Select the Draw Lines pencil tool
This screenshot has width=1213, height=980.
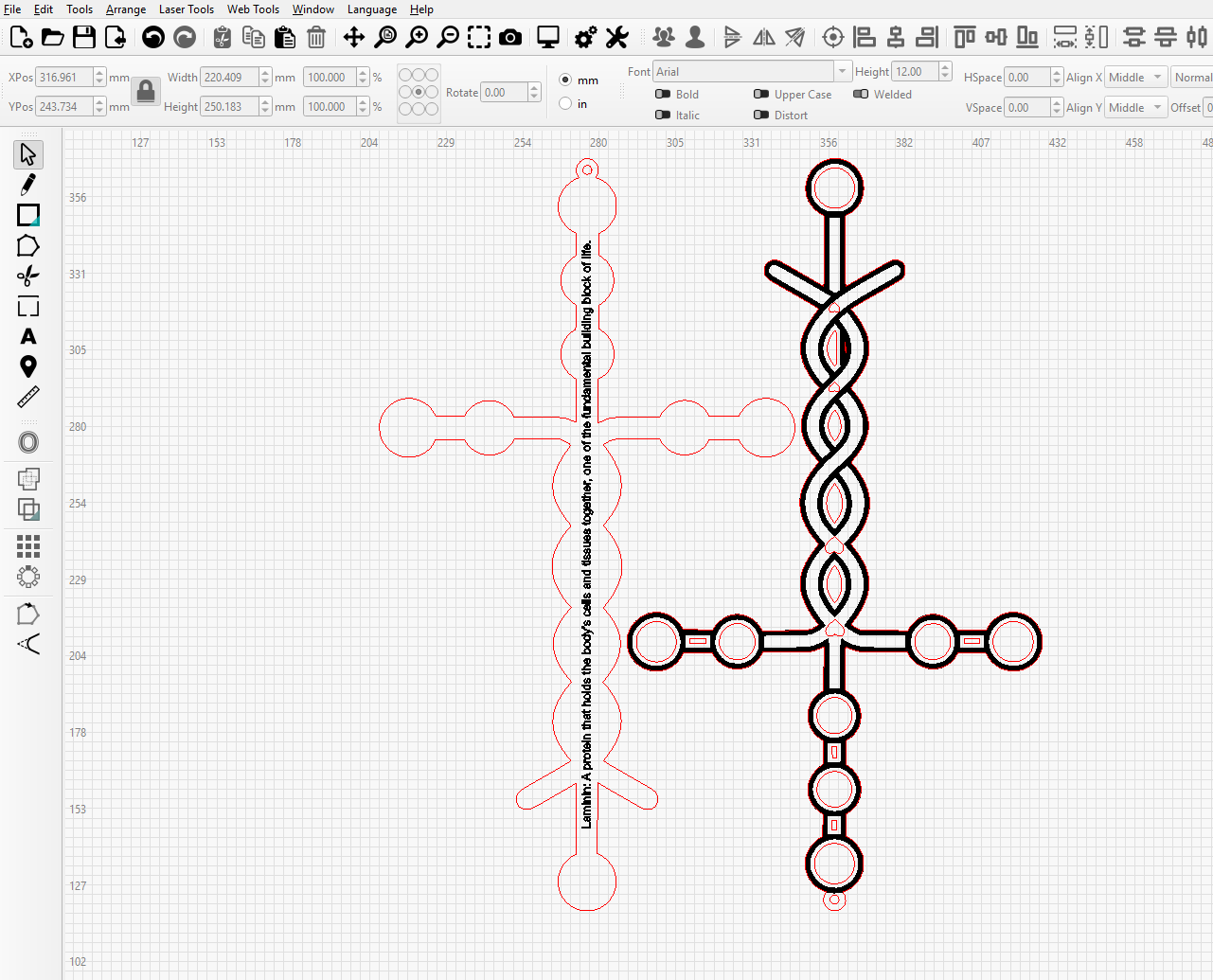(x=28, y=185)
